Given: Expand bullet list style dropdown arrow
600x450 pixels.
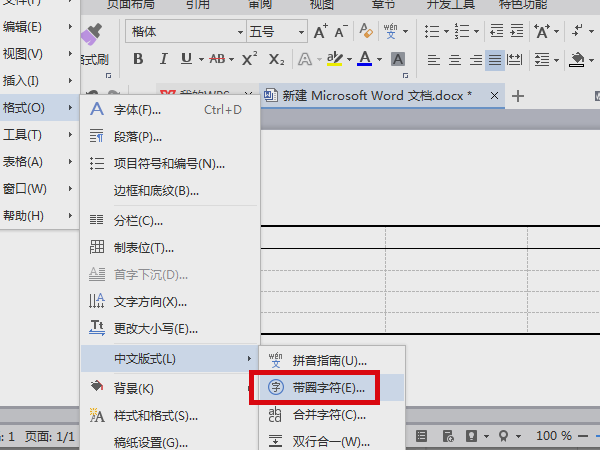Looking at the screenshot, I should coord(446,31).
